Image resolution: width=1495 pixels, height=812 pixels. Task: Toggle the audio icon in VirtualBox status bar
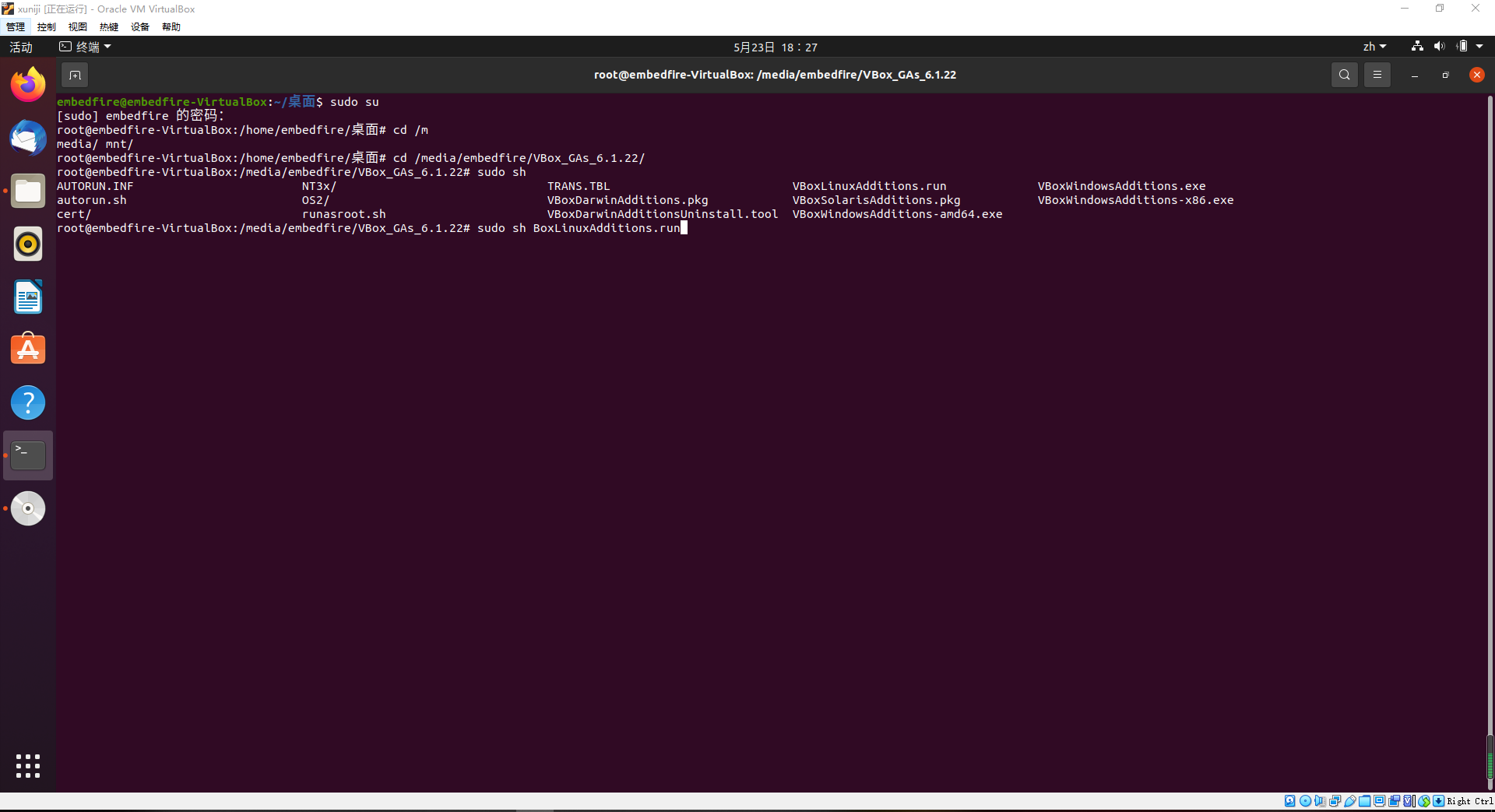(x=1320, y=800)
